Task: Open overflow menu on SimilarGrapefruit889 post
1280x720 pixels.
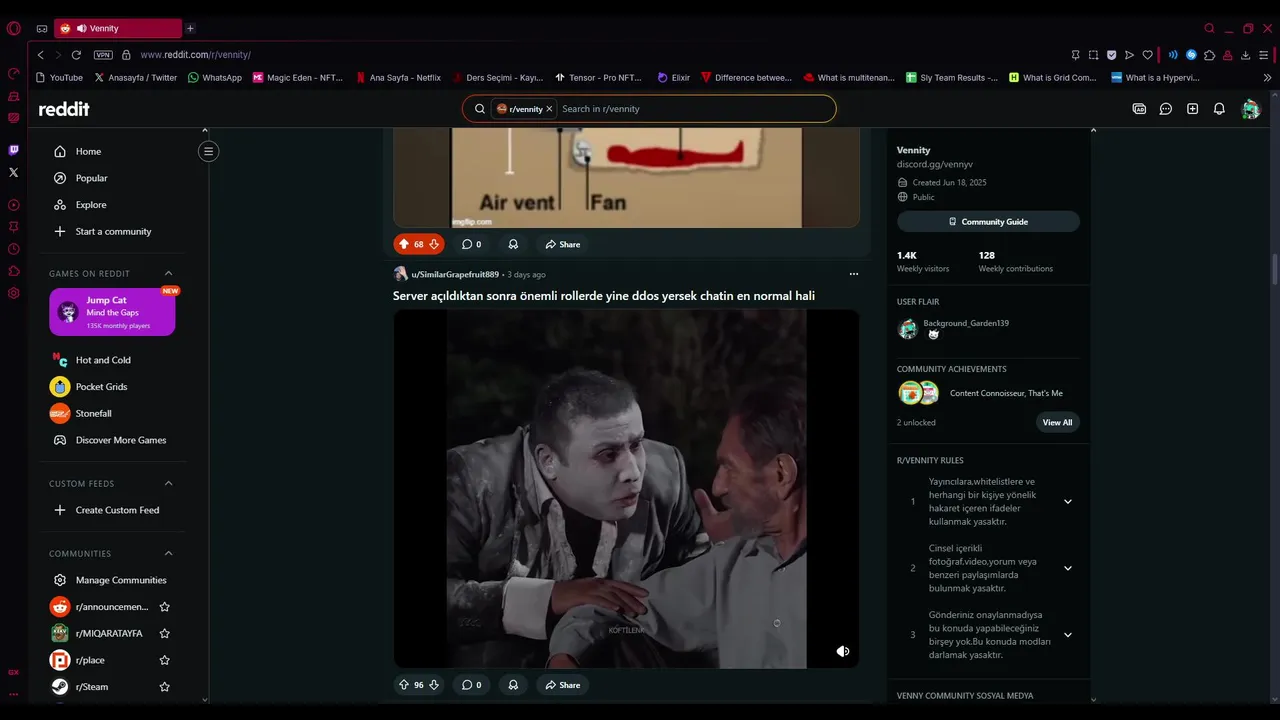Action: [x=854, y=274]
